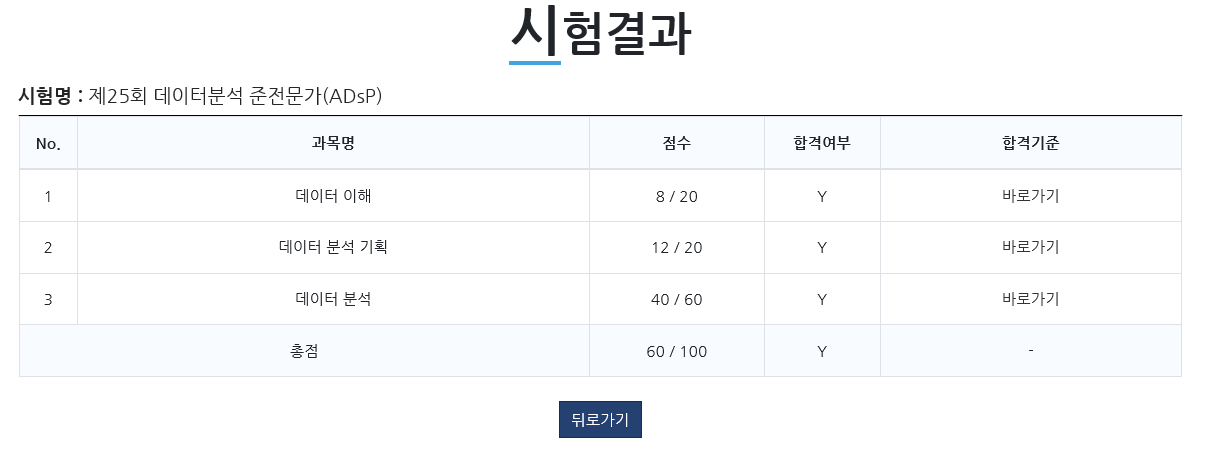Screen dimensions: 1225x471
Task: Click the 점수 column header
Action: point(676,144)
